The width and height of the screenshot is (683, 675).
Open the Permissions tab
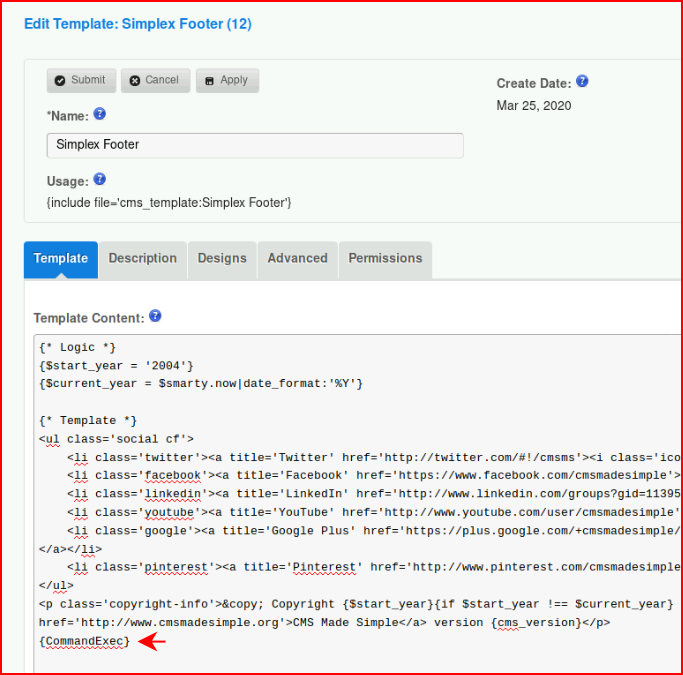(x=385, y=260)
